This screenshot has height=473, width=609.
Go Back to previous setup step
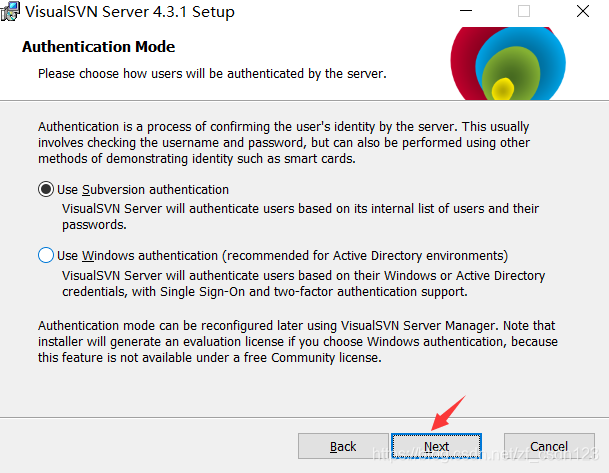(x=343, y=446)
